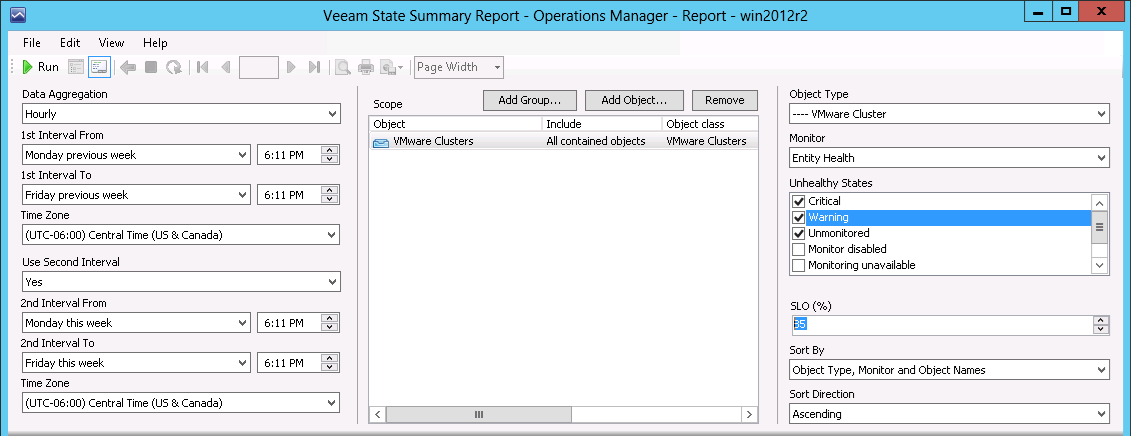Open the Object Type dropdown

[949, 114]
